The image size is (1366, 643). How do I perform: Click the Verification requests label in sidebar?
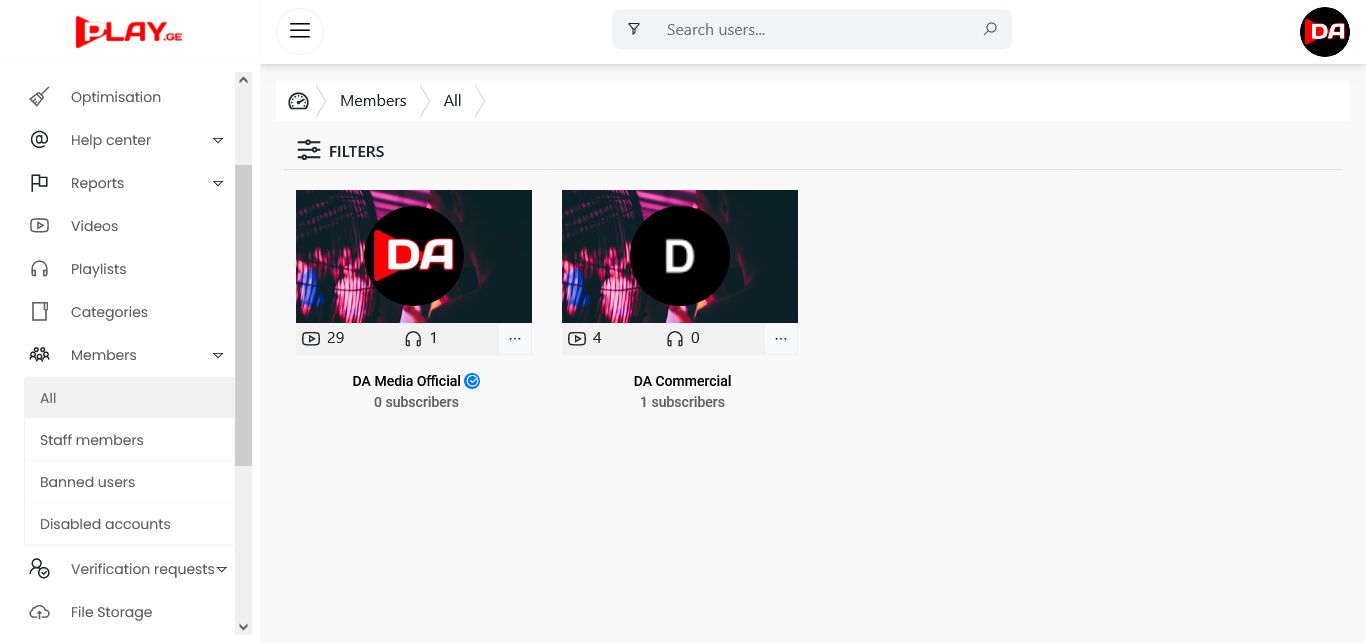[143, 569]
